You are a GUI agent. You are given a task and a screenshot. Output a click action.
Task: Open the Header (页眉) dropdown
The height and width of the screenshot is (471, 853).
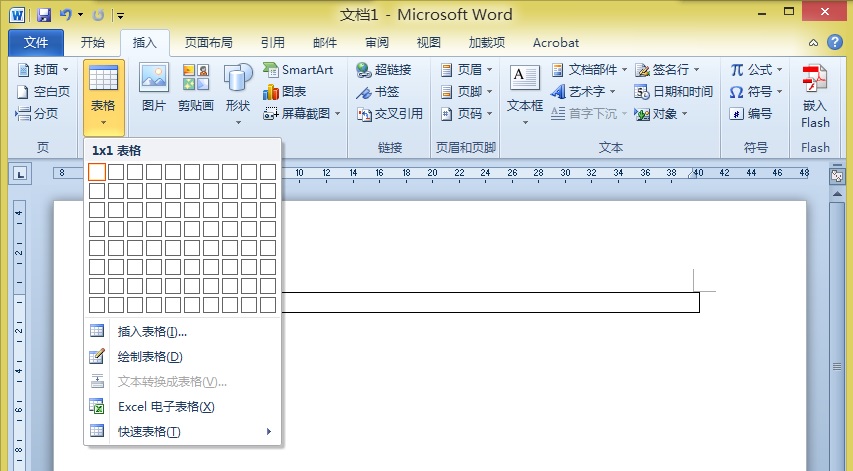(x=466, y=70)
